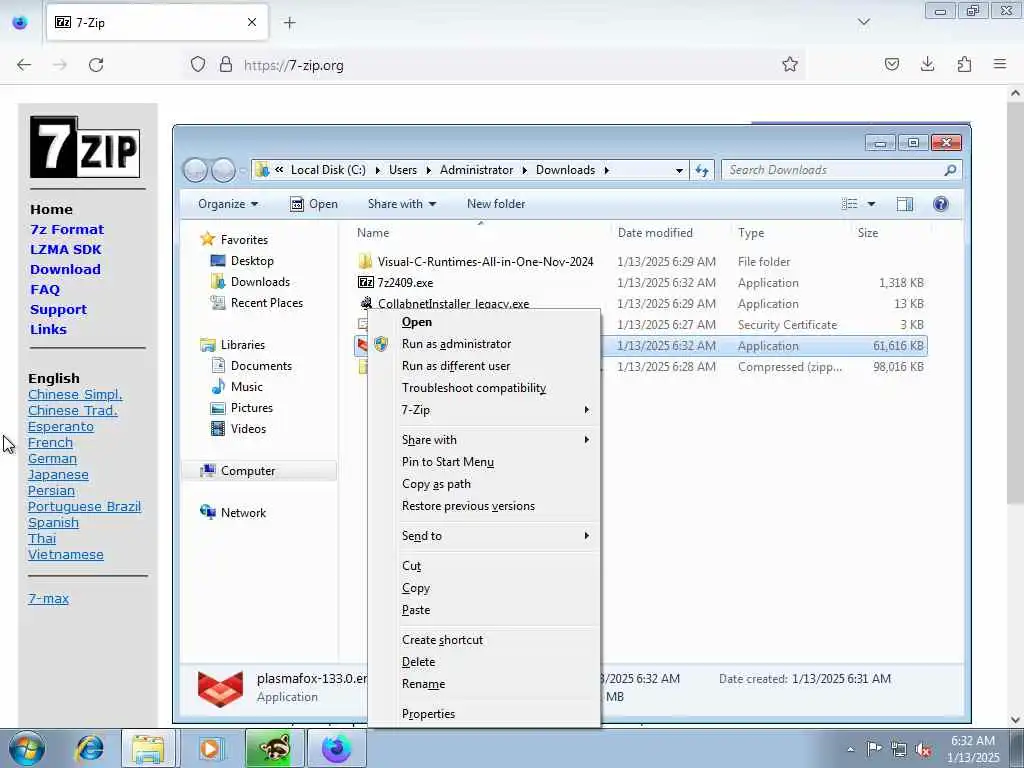1024x768 pixels.
Task: Open the extensions puzzle icon
Action: 964,64
